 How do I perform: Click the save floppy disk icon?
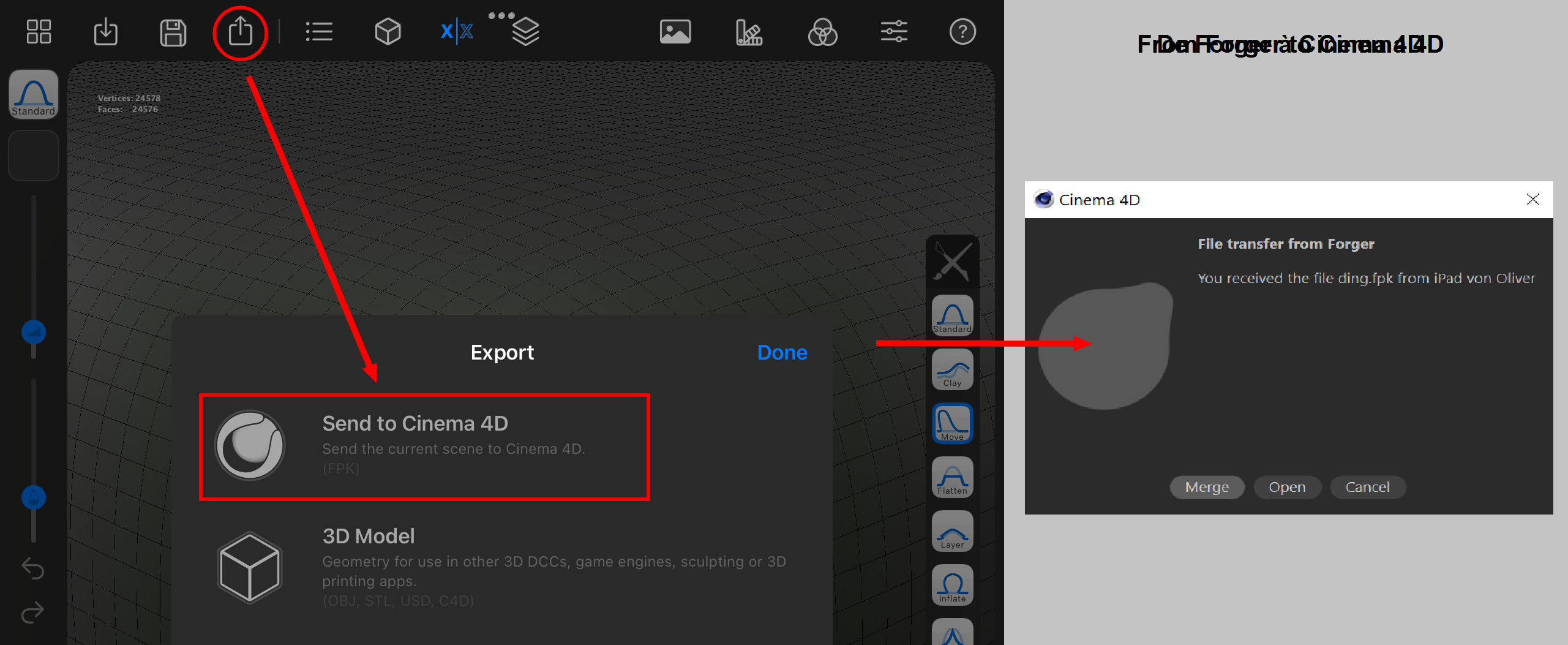point(173,32)
